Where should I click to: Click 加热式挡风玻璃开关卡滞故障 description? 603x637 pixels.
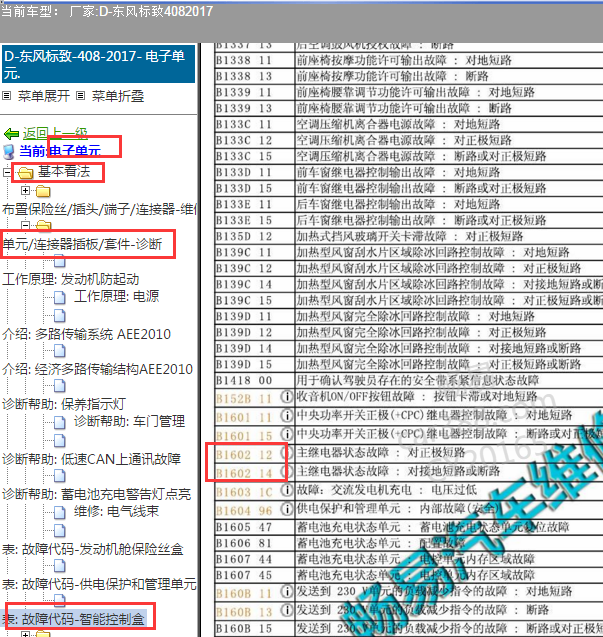[x=410, y=236]
